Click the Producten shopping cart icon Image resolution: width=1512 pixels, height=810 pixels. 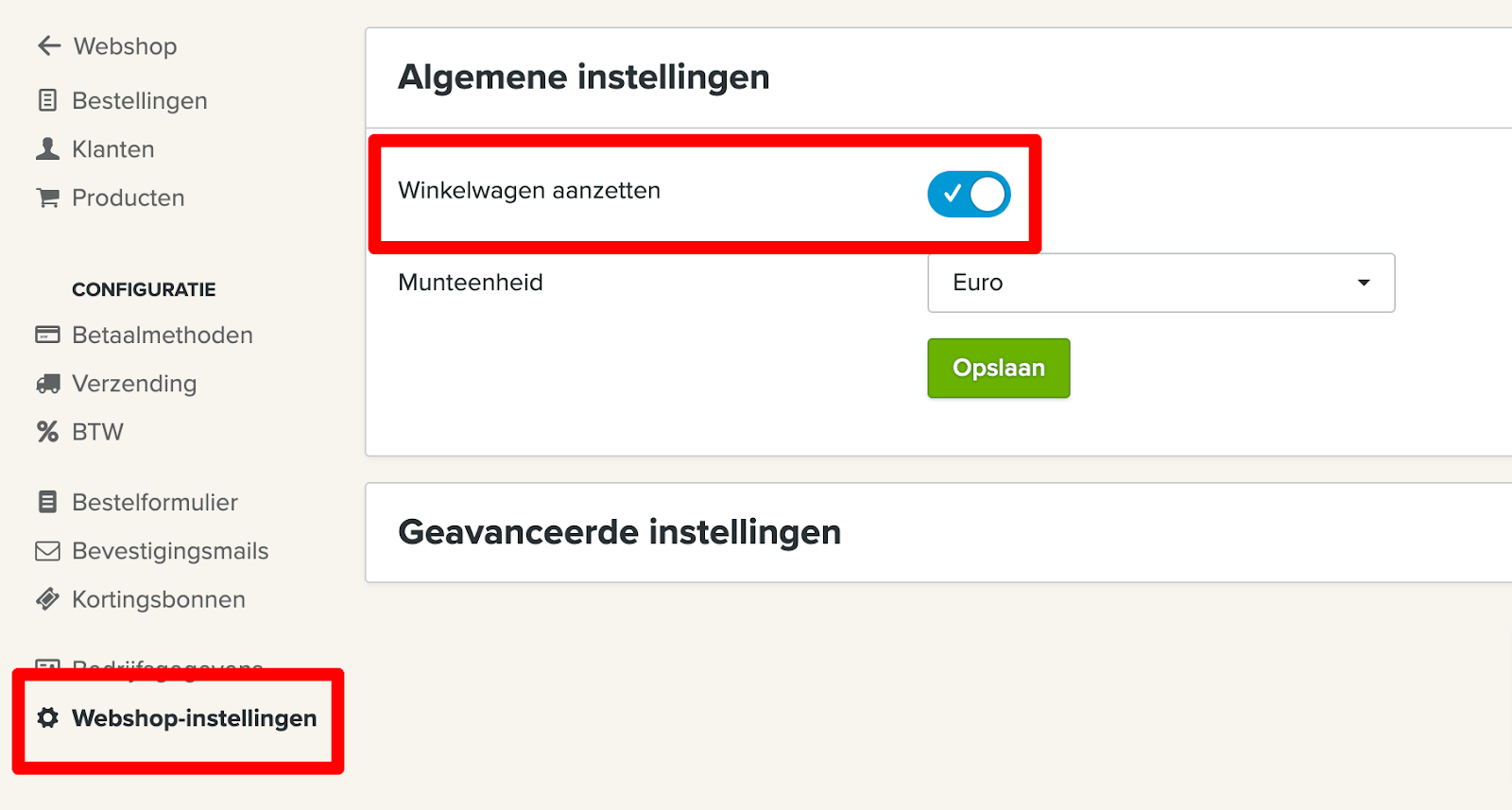(47, 198)
